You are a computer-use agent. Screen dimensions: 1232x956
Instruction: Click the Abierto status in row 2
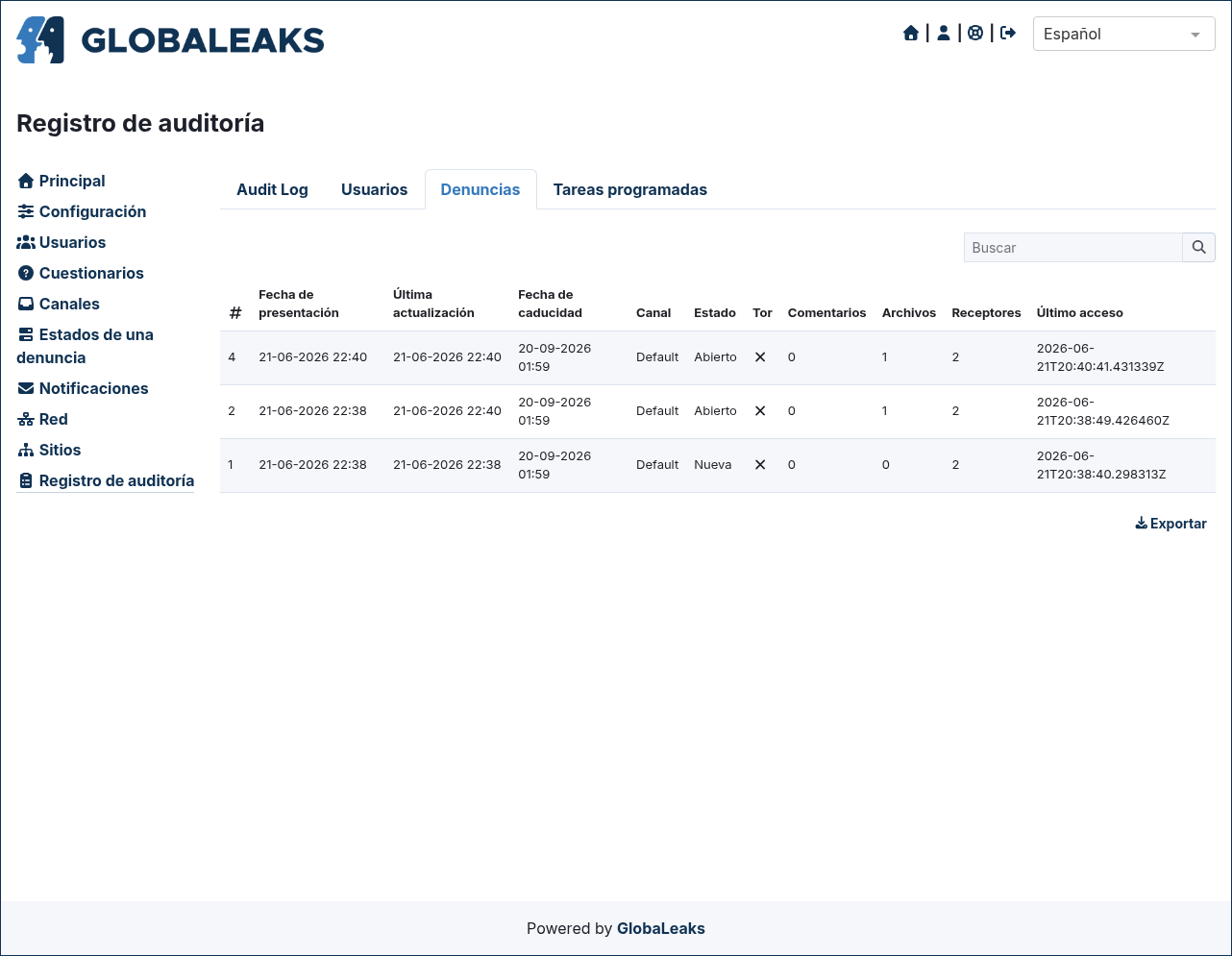coord(716,411)
